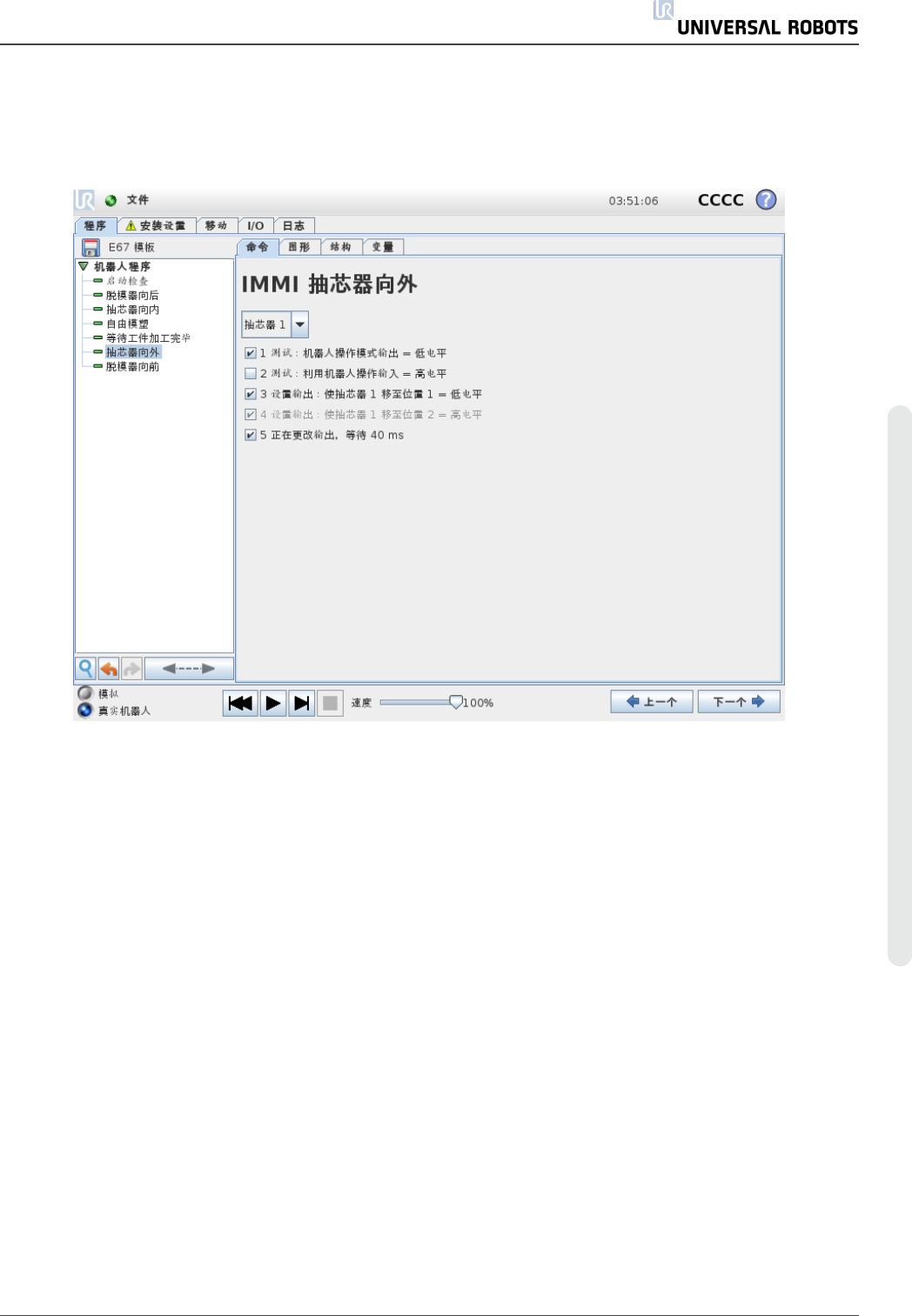Open the 安装设置 tab
Viewport: 912px width, 1316px height.
pyautogui.click(x=156, y=225)
